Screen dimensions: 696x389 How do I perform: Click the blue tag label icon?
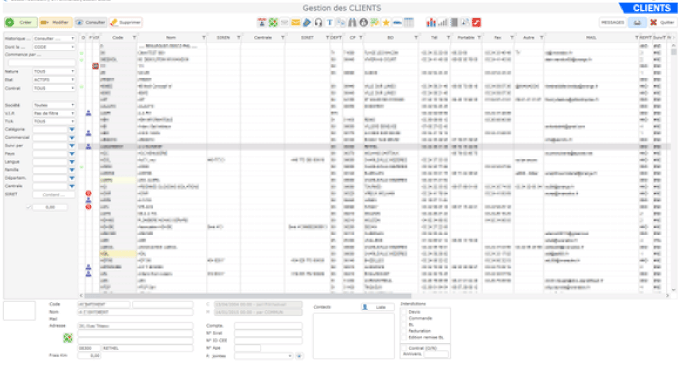click(307, 22)
